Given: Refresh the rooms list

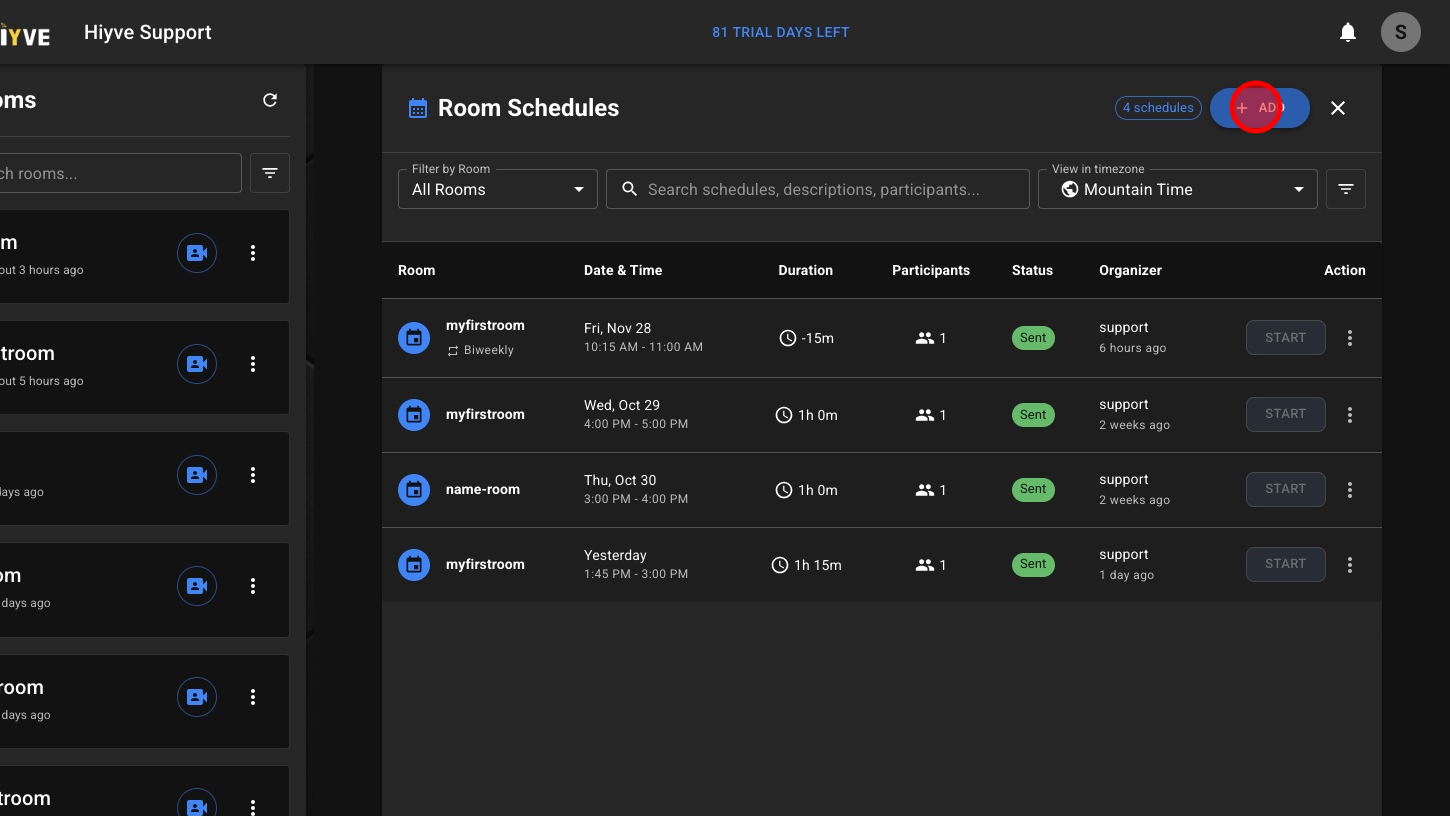Looking at the screenshot, I should click(x=270, y=100).
